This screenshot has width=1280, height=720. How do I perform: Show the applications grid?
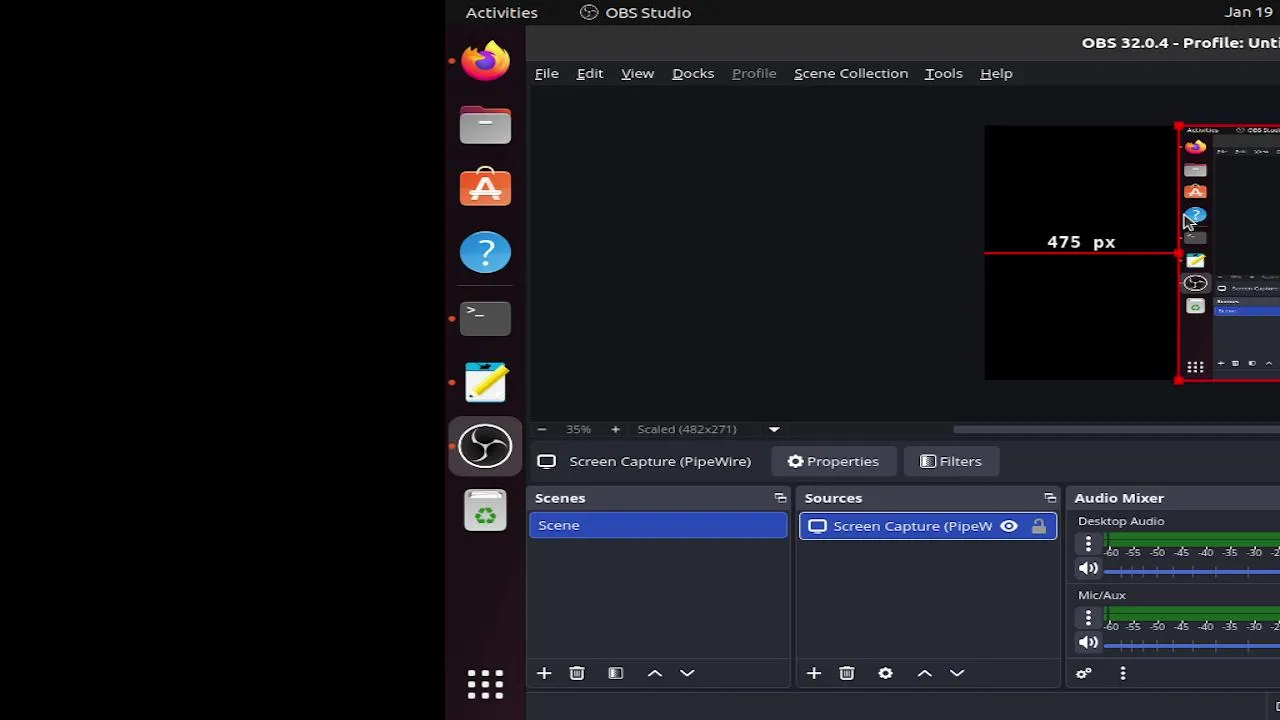coord(485,684)
